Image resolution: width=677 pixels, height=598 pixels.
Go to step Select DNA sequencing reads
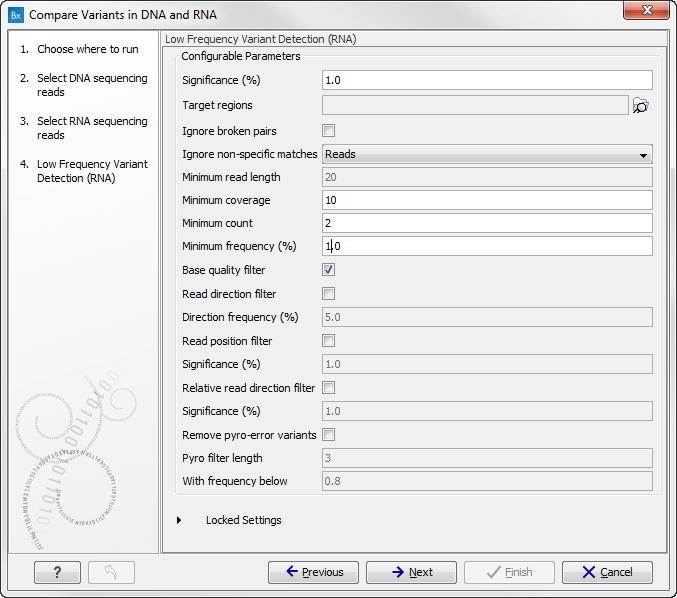92,85
